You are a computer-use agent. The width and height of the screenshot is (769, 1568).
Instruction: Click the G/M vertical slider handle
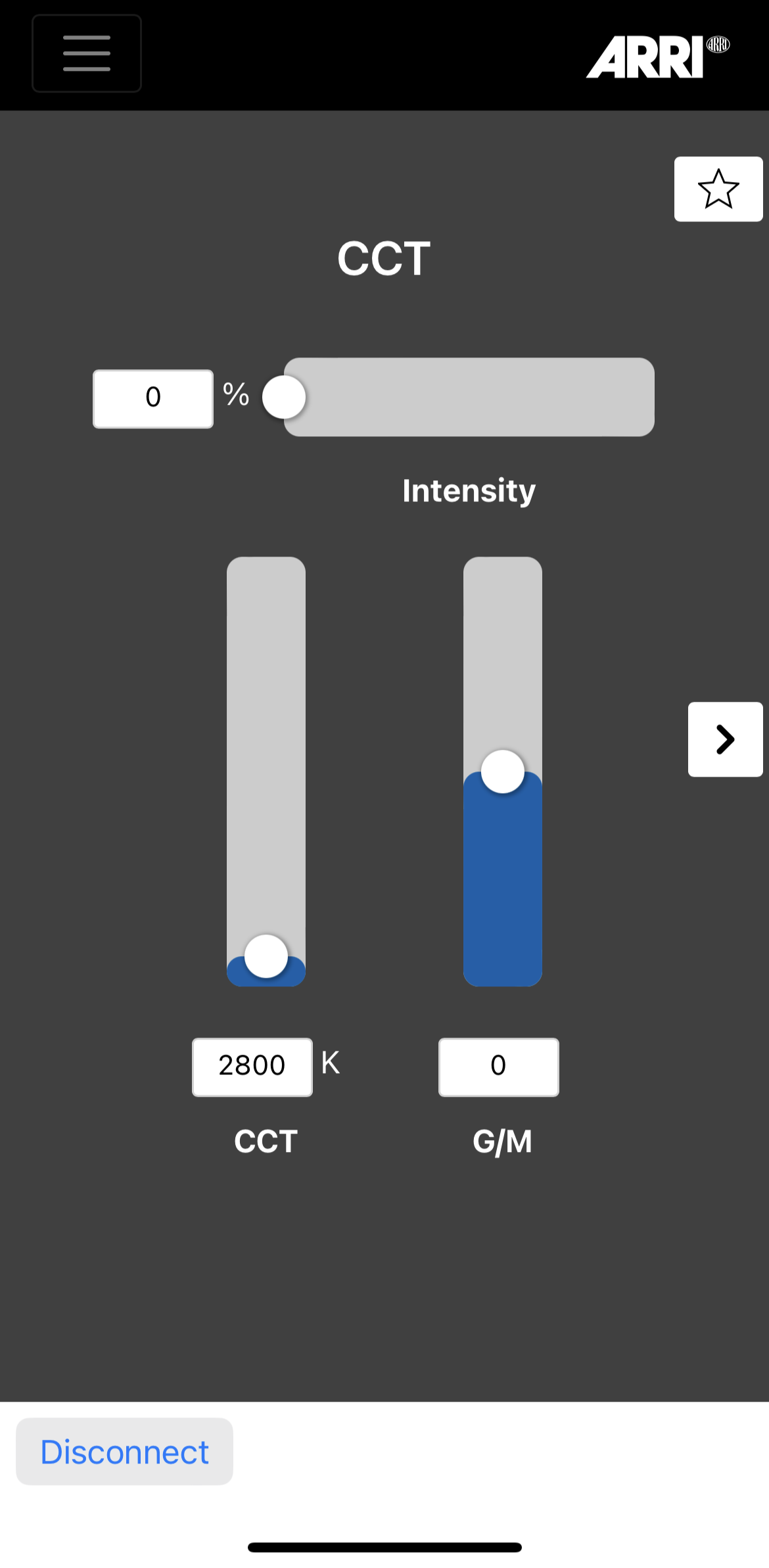point(503,772)
